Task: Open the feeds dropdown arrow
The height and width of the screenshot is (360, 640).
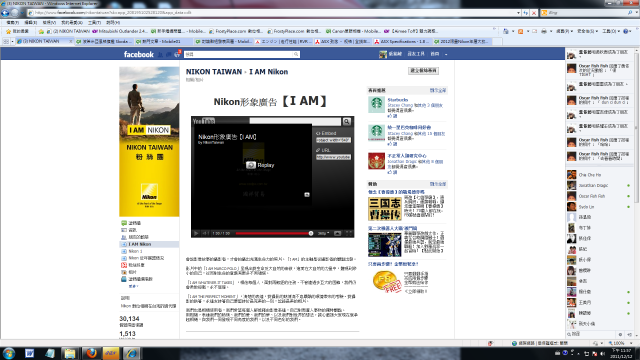Action: pyautogui.click(x=527, y=31)
